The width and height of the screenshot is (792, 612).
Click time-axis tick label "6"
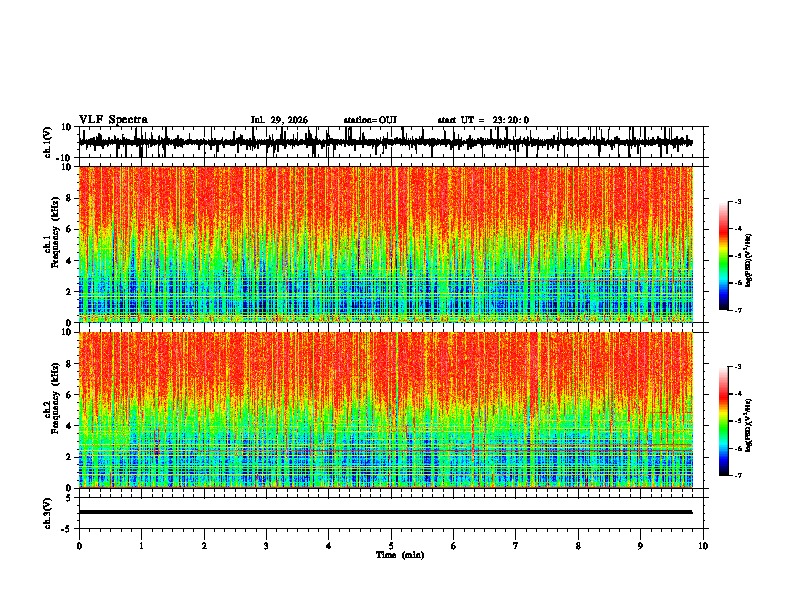click(x=454, y=546)
